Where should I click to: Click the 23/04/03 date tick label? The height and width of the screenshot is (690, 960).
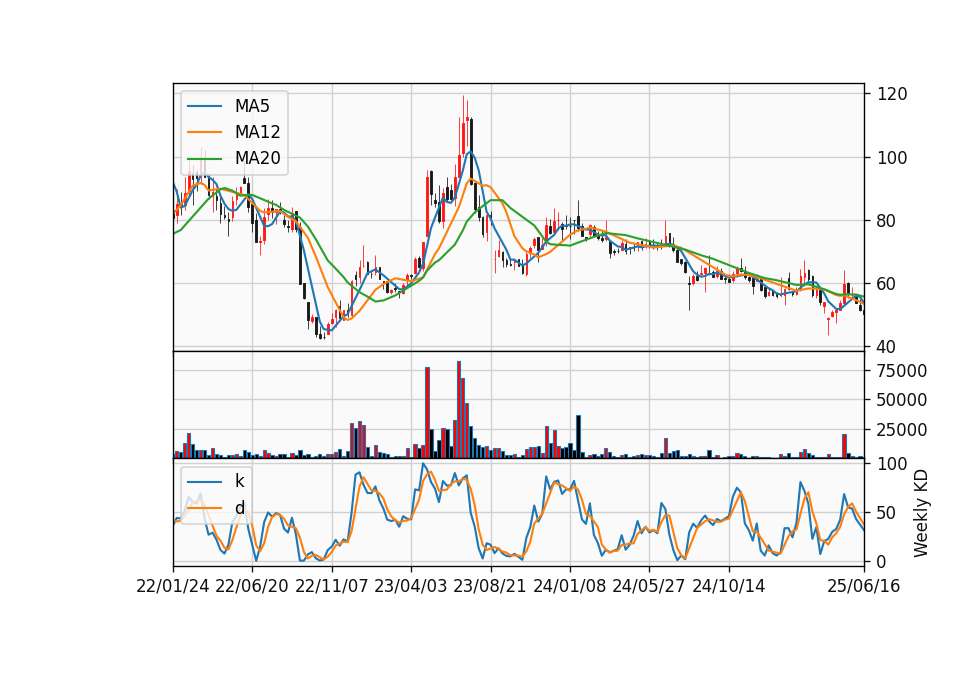pyautogui.click(x=411, y=587)
